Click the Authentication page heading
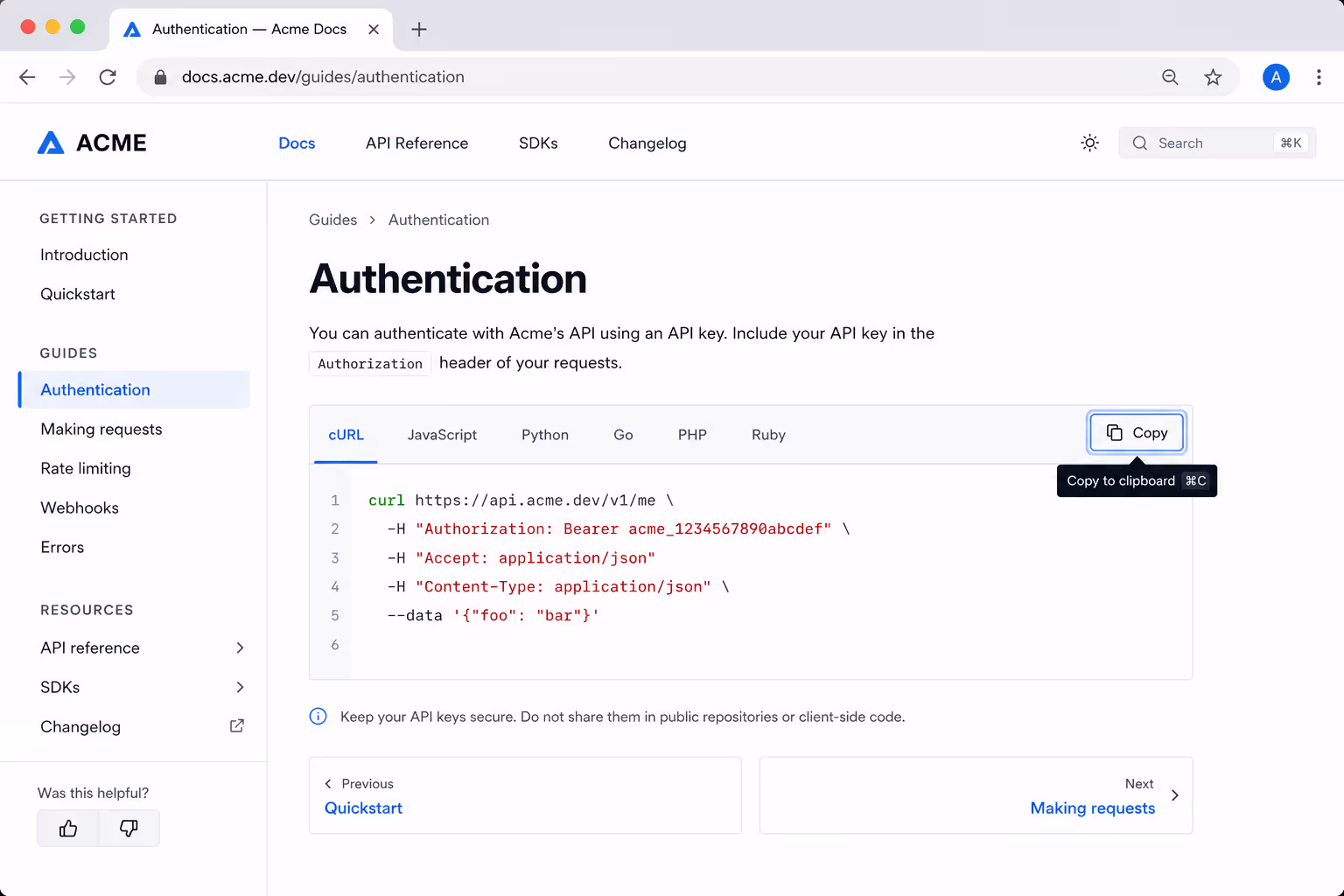The height and width of the screenshot is (896, 1344). 448,279
